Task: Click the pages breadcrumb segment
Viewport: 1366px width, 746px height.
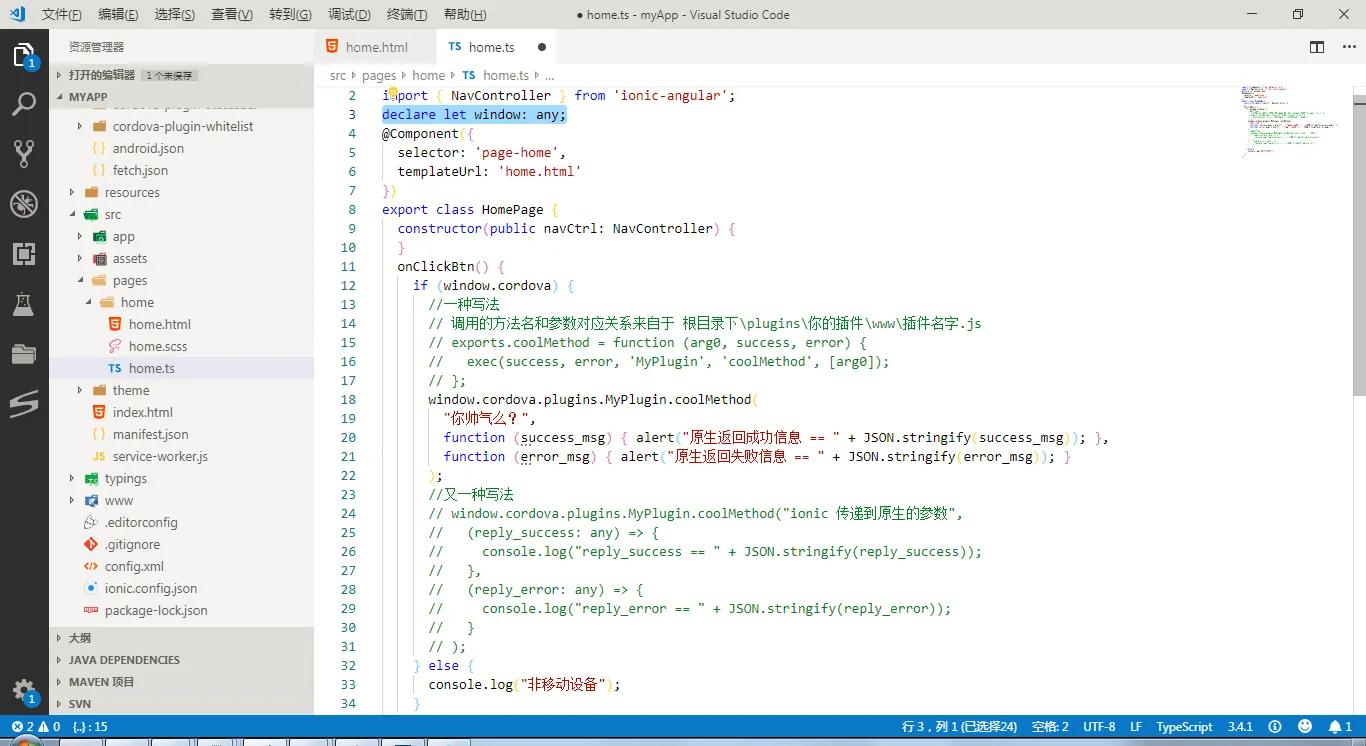Action: (x=379, y=75)
